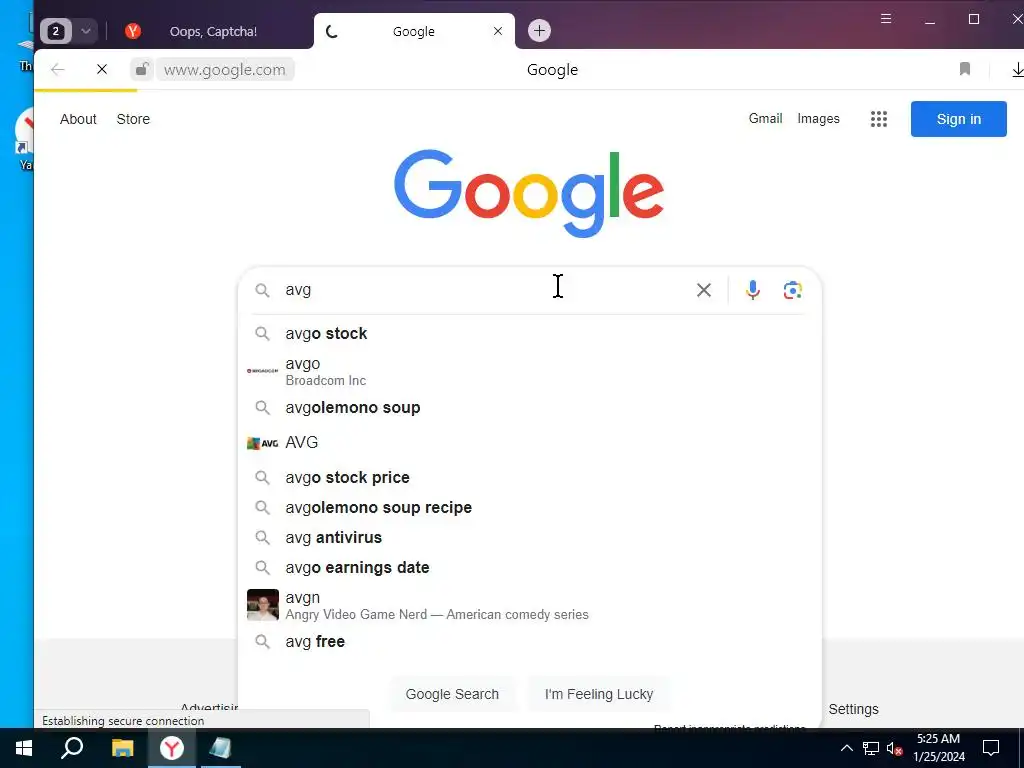Open the notification center icon
Screen dimensions: 1024x768
pos(991,748)
